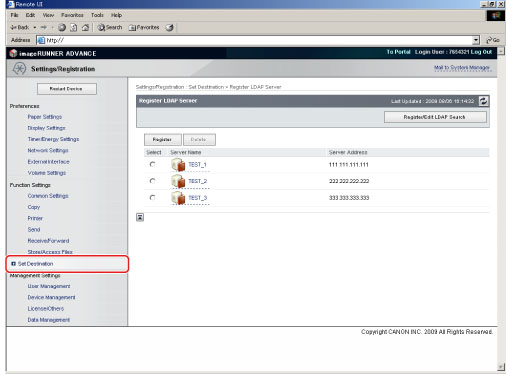Click the Delete button
Screen dimensions: 506x374
pyautogui.click(x=199, y=140)
